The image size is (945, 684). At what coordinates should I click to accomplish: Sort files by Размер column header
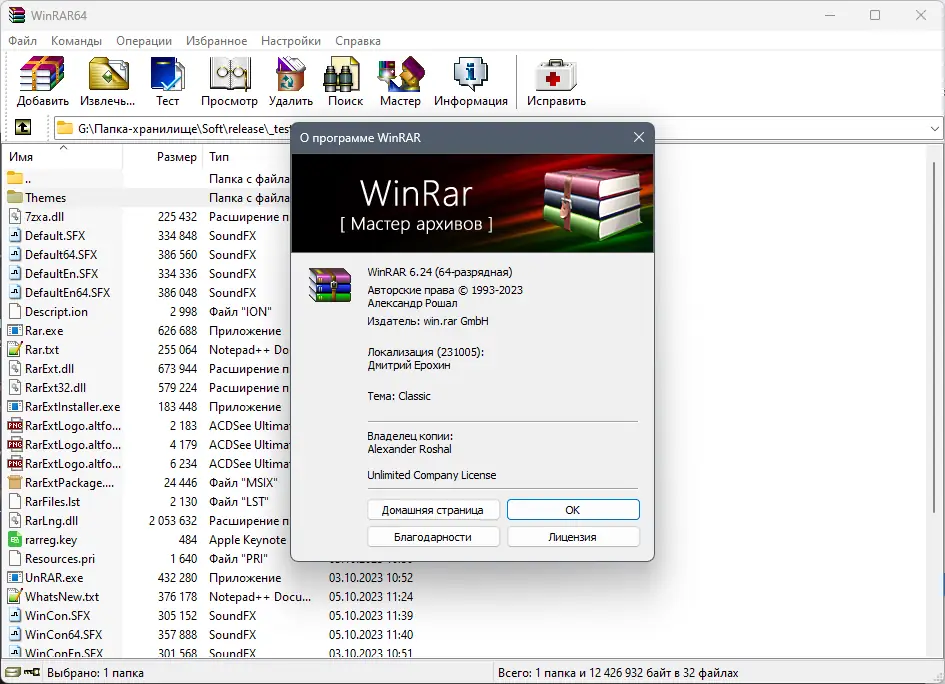[x=163, y=157]
